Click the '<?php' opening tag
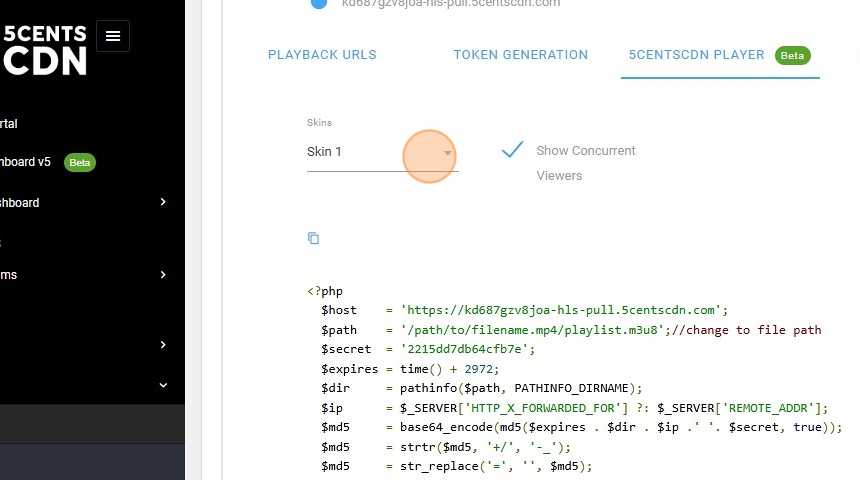Screen dimensions: 860x480 (325, 291)
